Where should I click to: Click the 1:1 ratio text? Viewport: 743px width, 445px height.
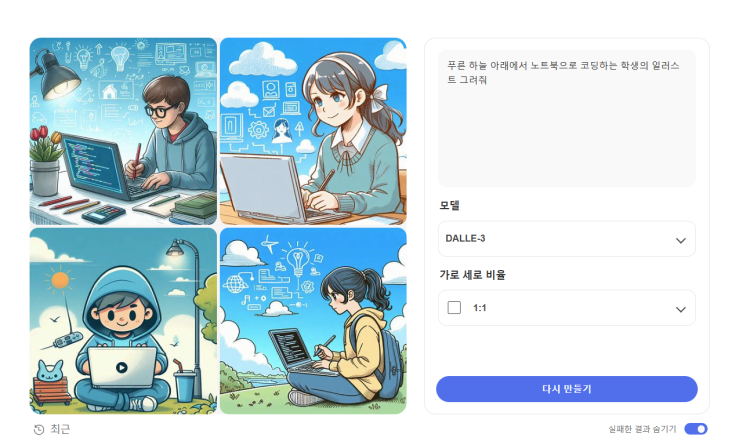[x=480, y=308]
